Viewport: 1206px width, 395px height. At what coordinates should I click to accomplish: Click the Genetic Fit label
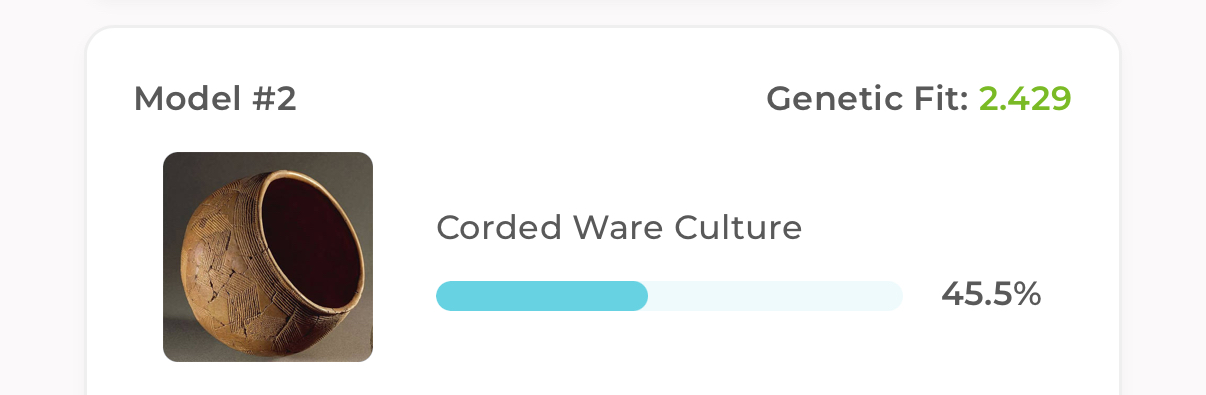[x=867, y=99]
